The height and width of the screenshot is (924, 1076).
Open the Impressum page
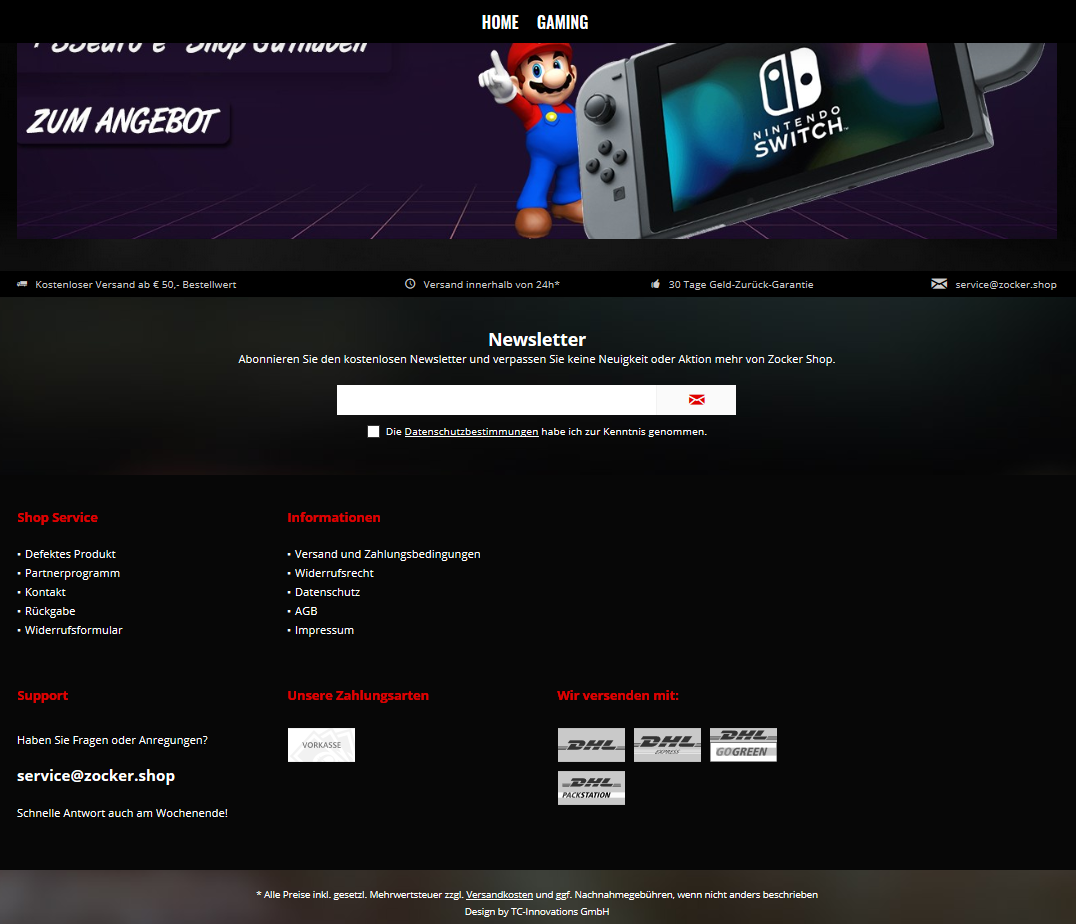(324, 630)
